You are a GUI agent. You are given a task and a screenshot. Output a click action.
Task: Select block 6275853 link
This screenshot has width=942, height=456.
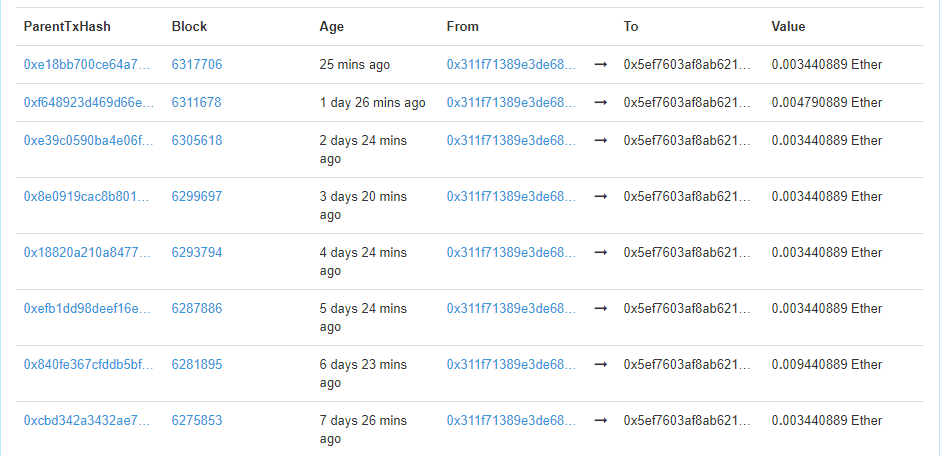[x=197, y=421]
